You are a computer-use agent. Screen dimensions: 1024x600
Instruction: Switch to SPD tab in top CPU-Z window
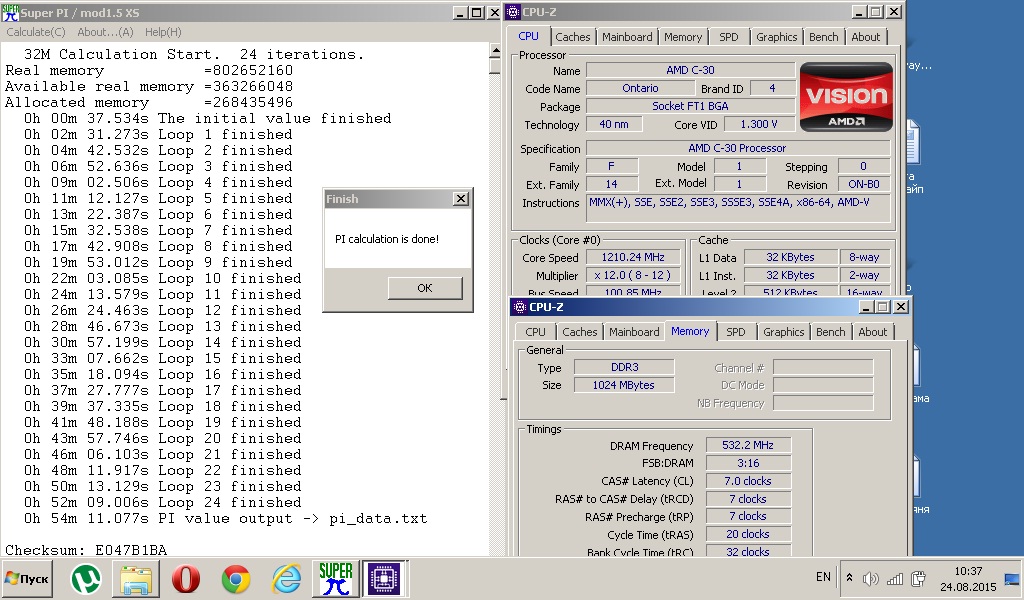(729, 37)
